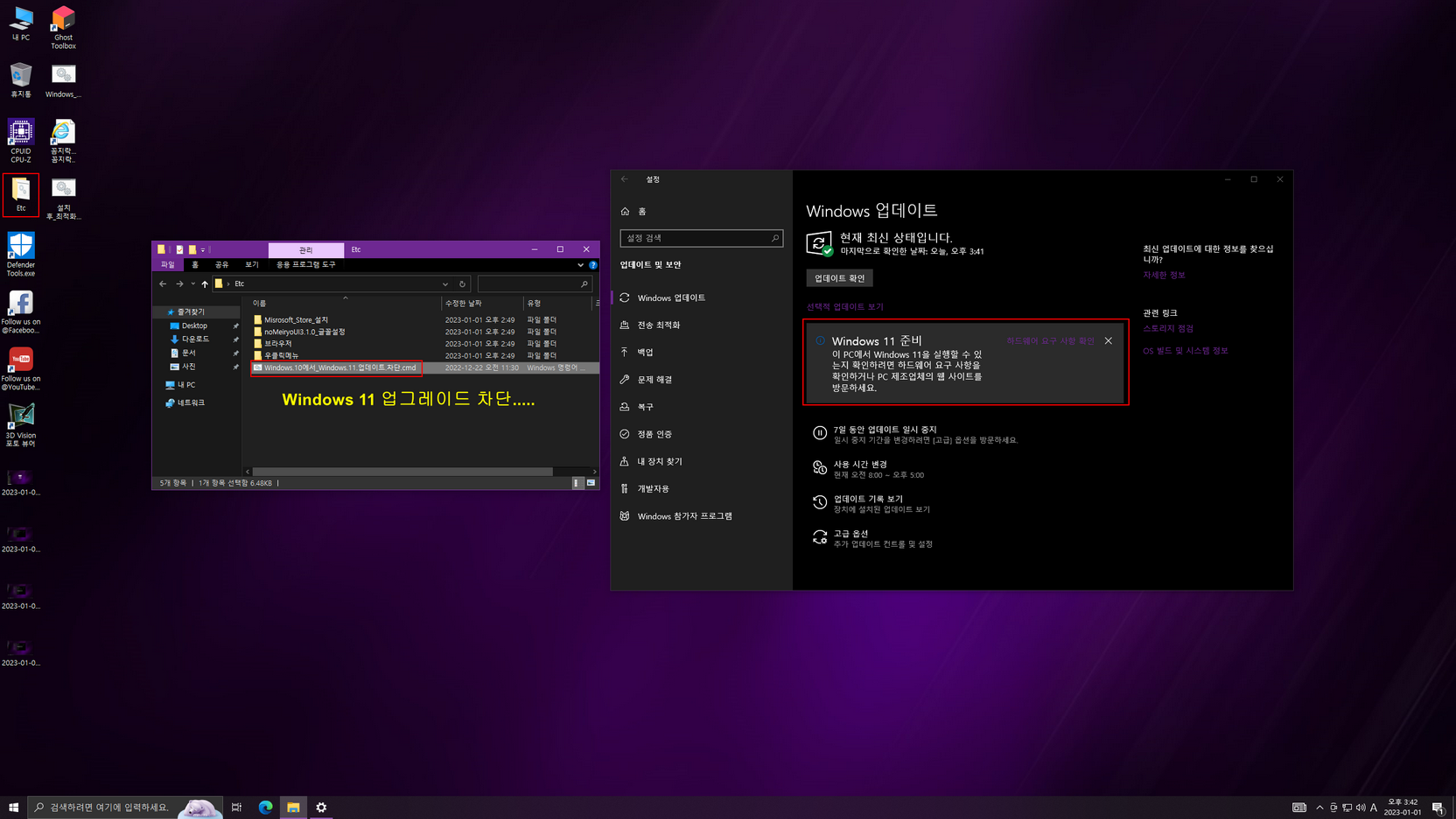Select the Misrosoft_Store_설치 folder
The image size is (1456, 819).
pos(296,320)
